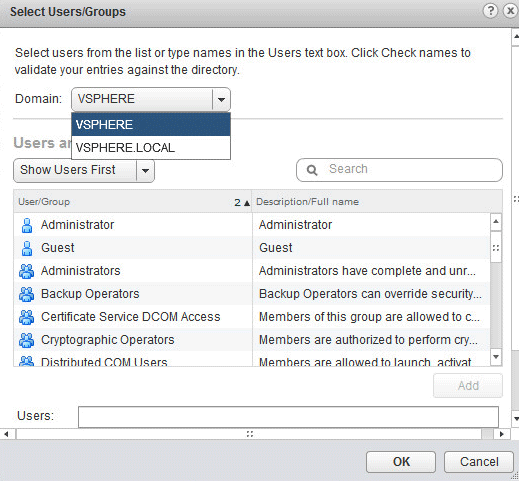Click inside the Users text box
519x481 pixels.
click(x=288, y=417)
